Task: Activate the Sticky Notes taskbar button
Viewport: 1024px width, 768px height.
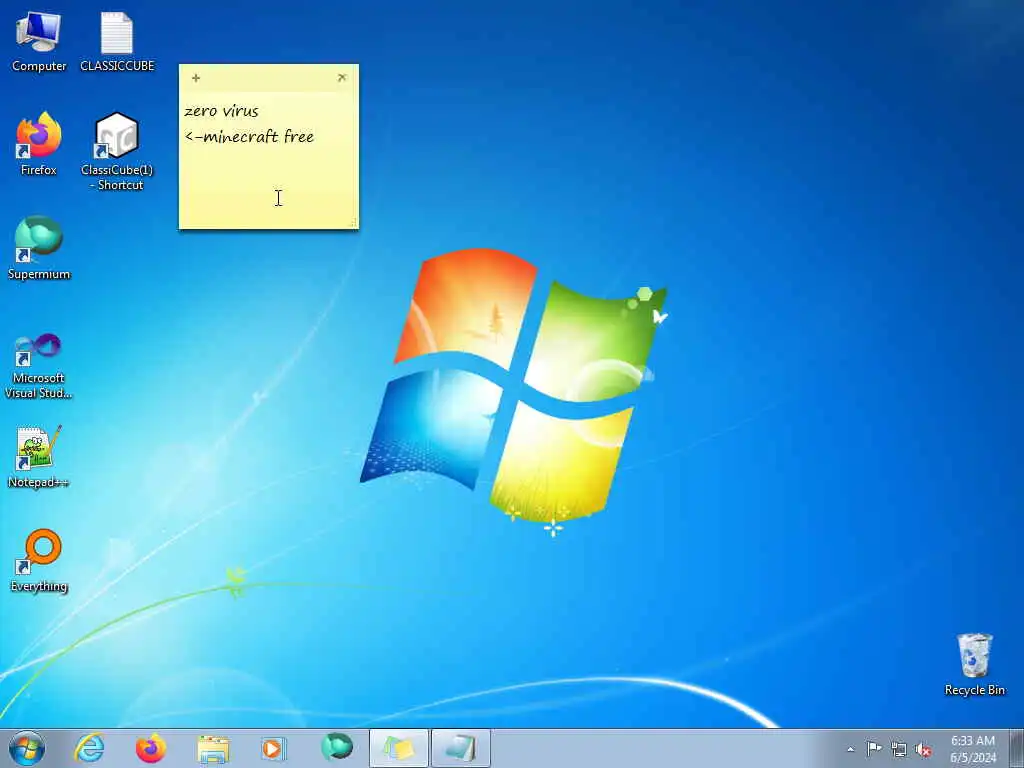Action: coord(399,748)
